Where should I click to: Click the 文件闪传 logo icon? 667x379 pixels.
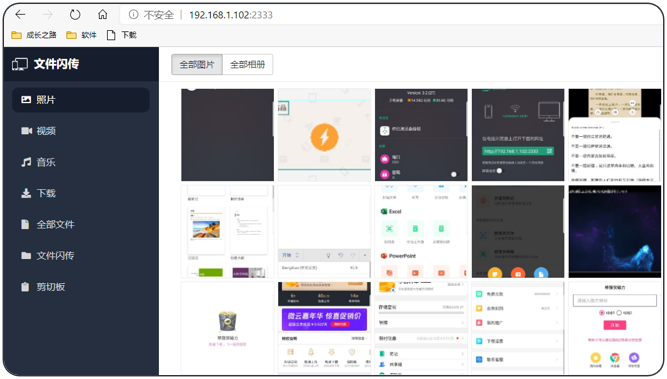pyautogui.click(x=20, y=64)
